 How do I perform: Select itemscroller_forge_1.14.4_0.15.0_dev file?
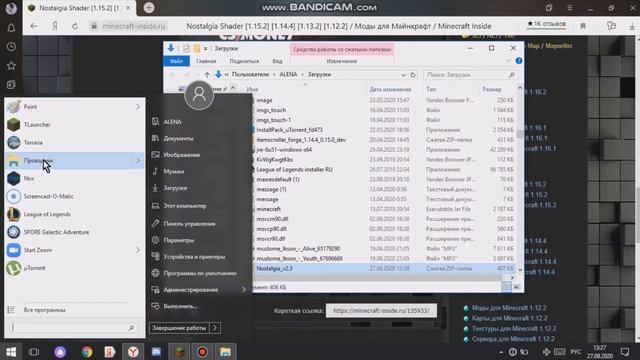301,140
